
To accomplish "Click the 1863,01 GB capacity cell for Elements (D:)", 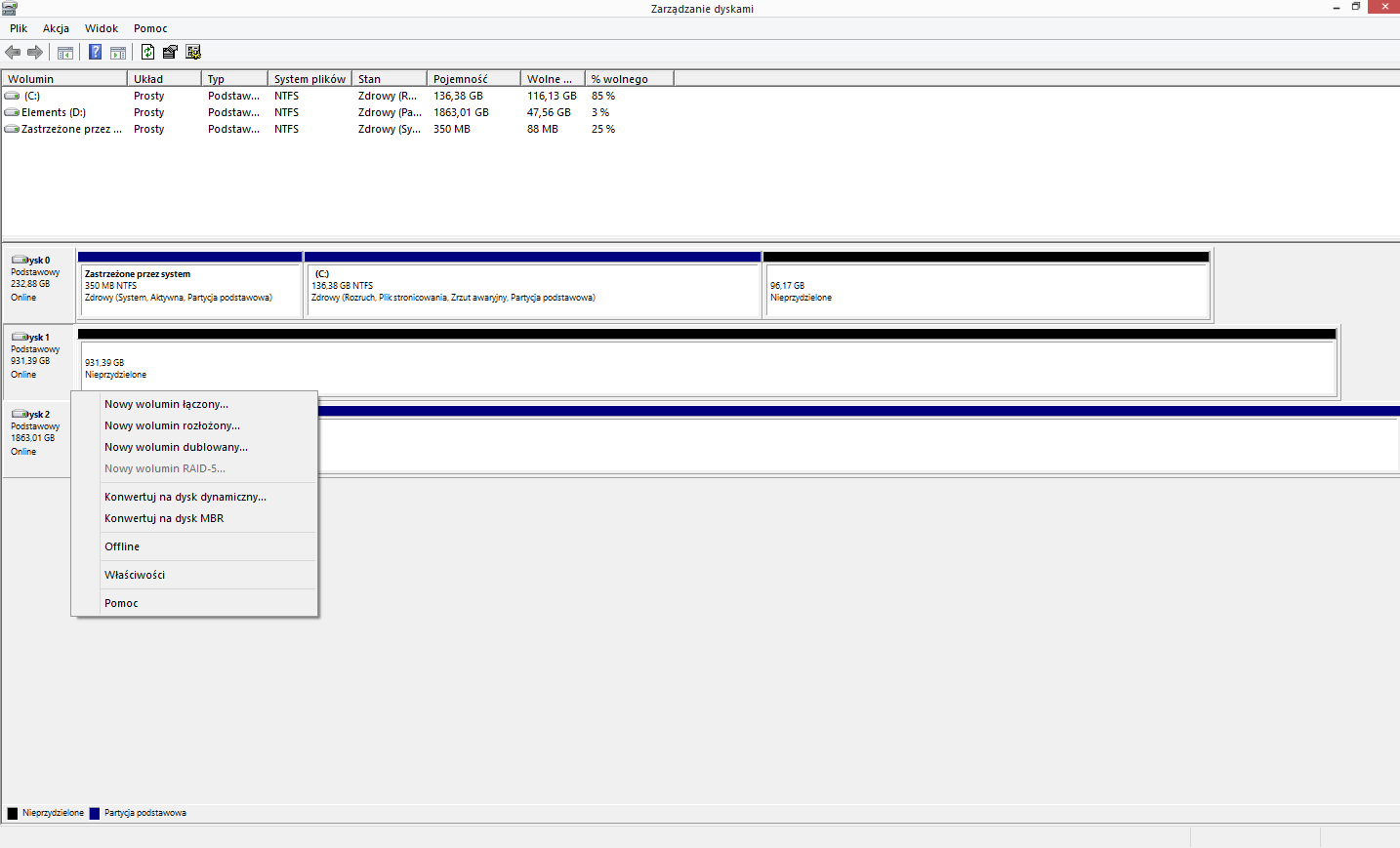I will pos(461,112).
